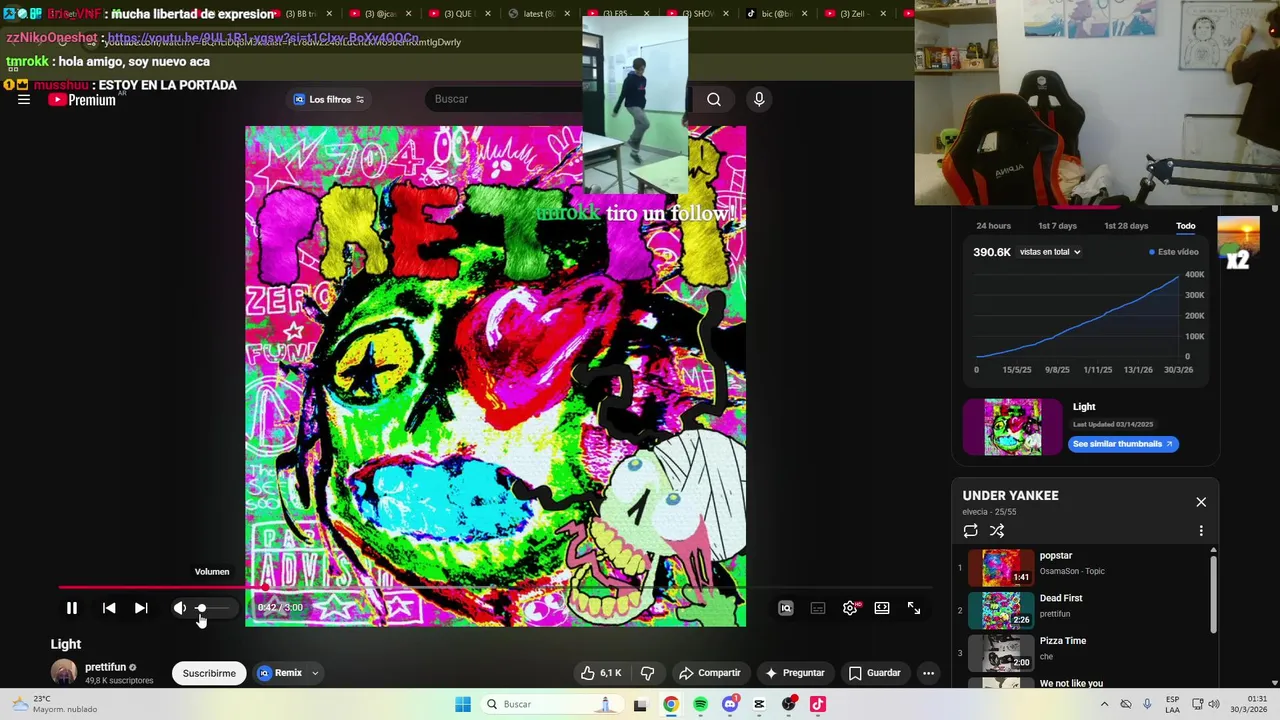The width and height of the screenshot is (1280, 720).
Task: Switch to the QUE browser tab
Action: (x=458, y=14)
